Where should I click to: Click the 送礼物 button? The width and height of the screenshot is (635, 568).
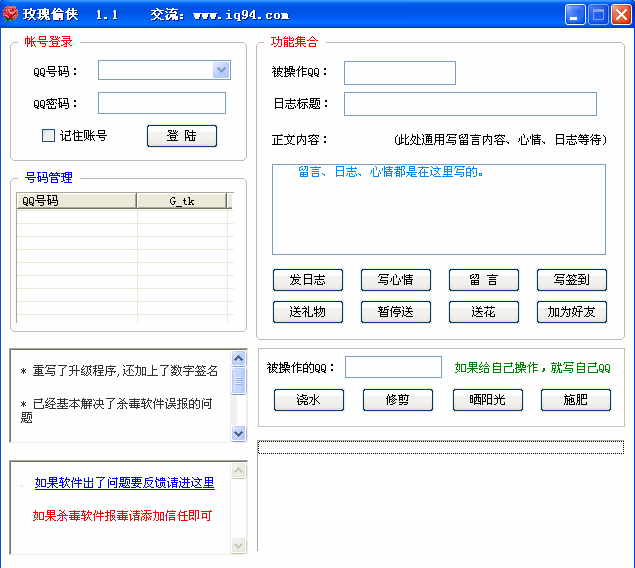coord(308,312)
